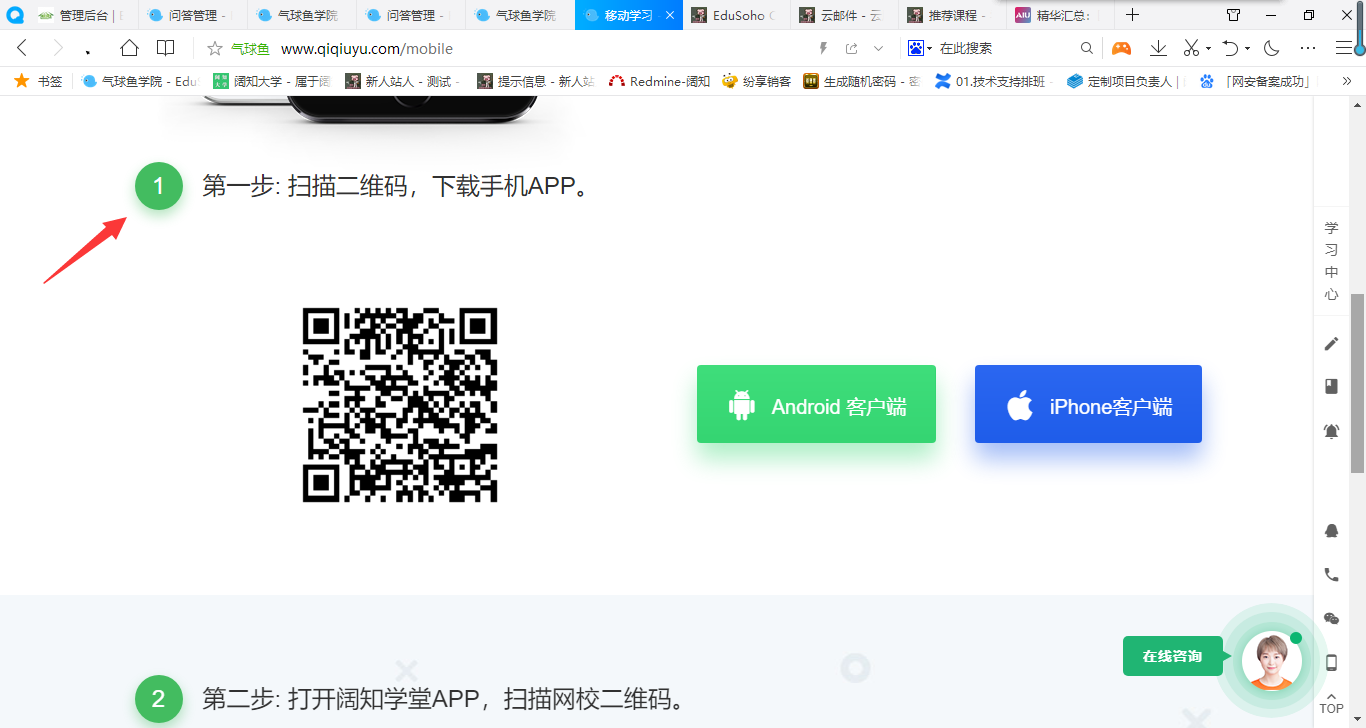The image size is (1366, 728).
Task: Switch to the 管理后台 tab
Action: click(82, 15)
